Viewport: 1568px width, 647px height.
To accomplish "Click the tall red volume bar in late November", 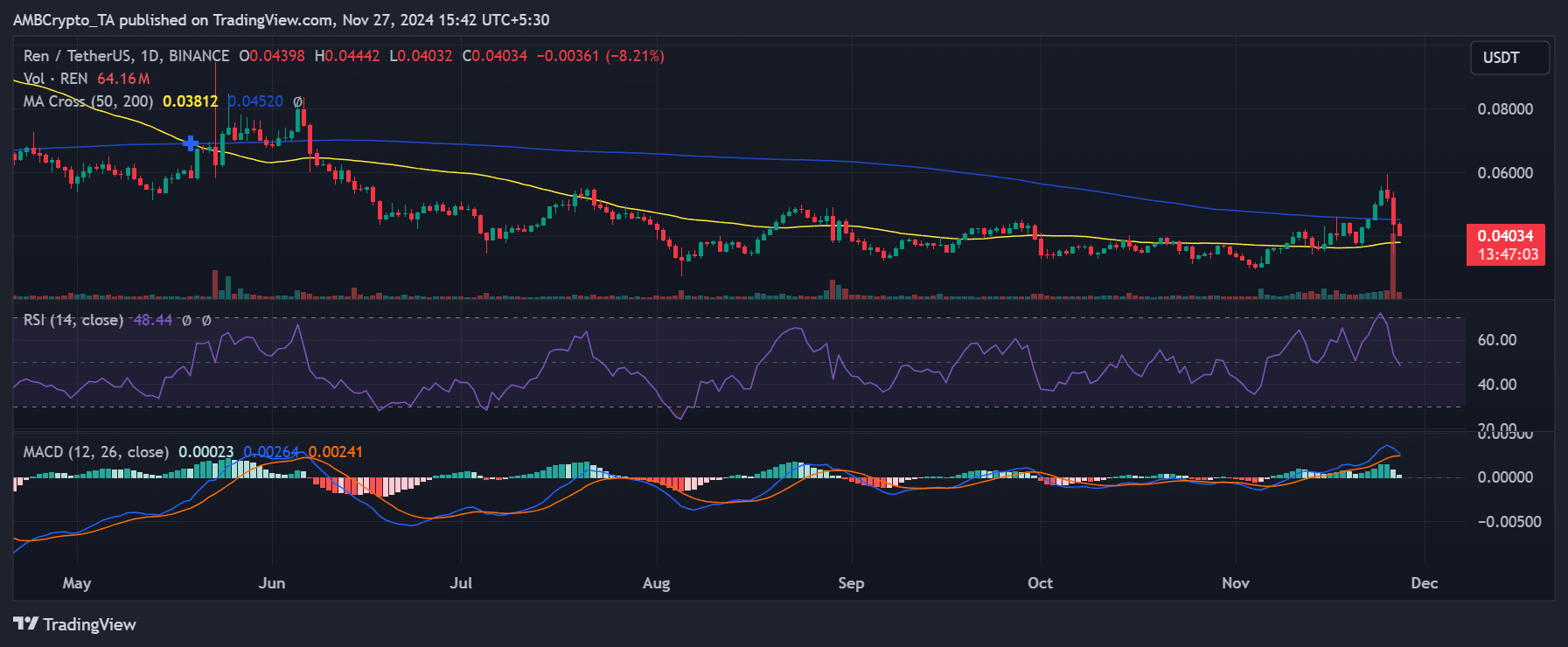I will coord(1393,266).
